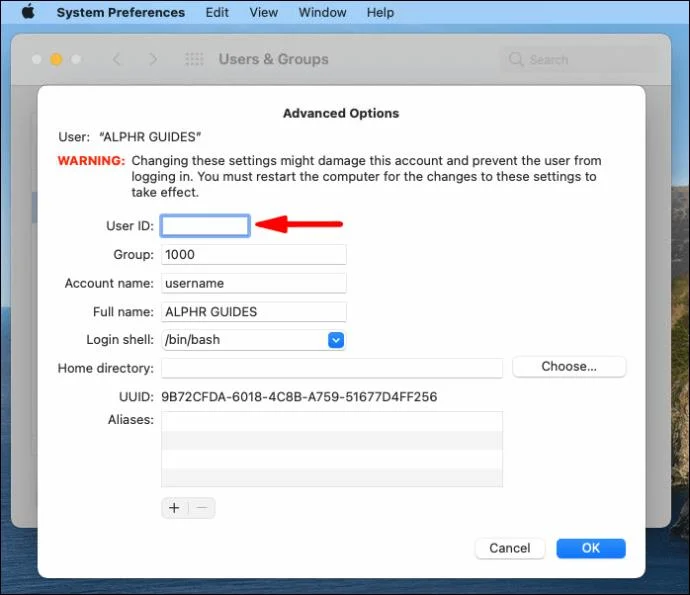Open the Help menu
The width and height of the screenshot is (690, 595).
380,12
